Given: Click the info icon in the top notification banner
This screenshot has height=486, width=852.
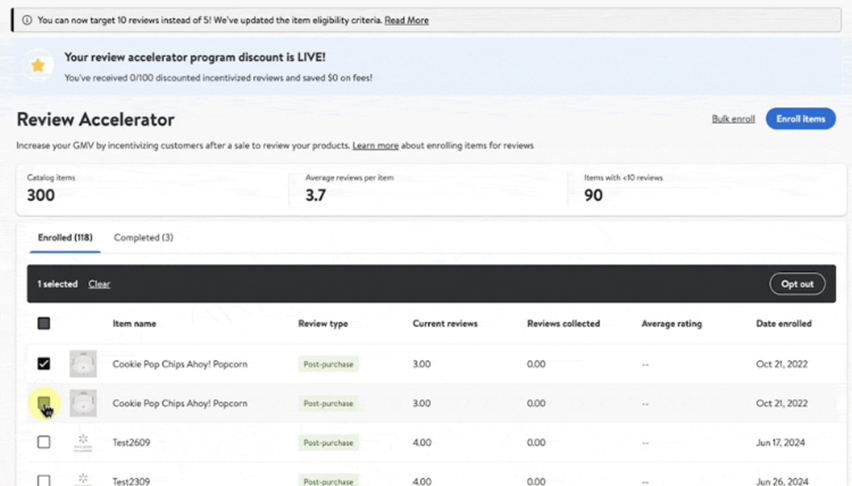Looking at the screenshot, I should (x=27, y=20).
